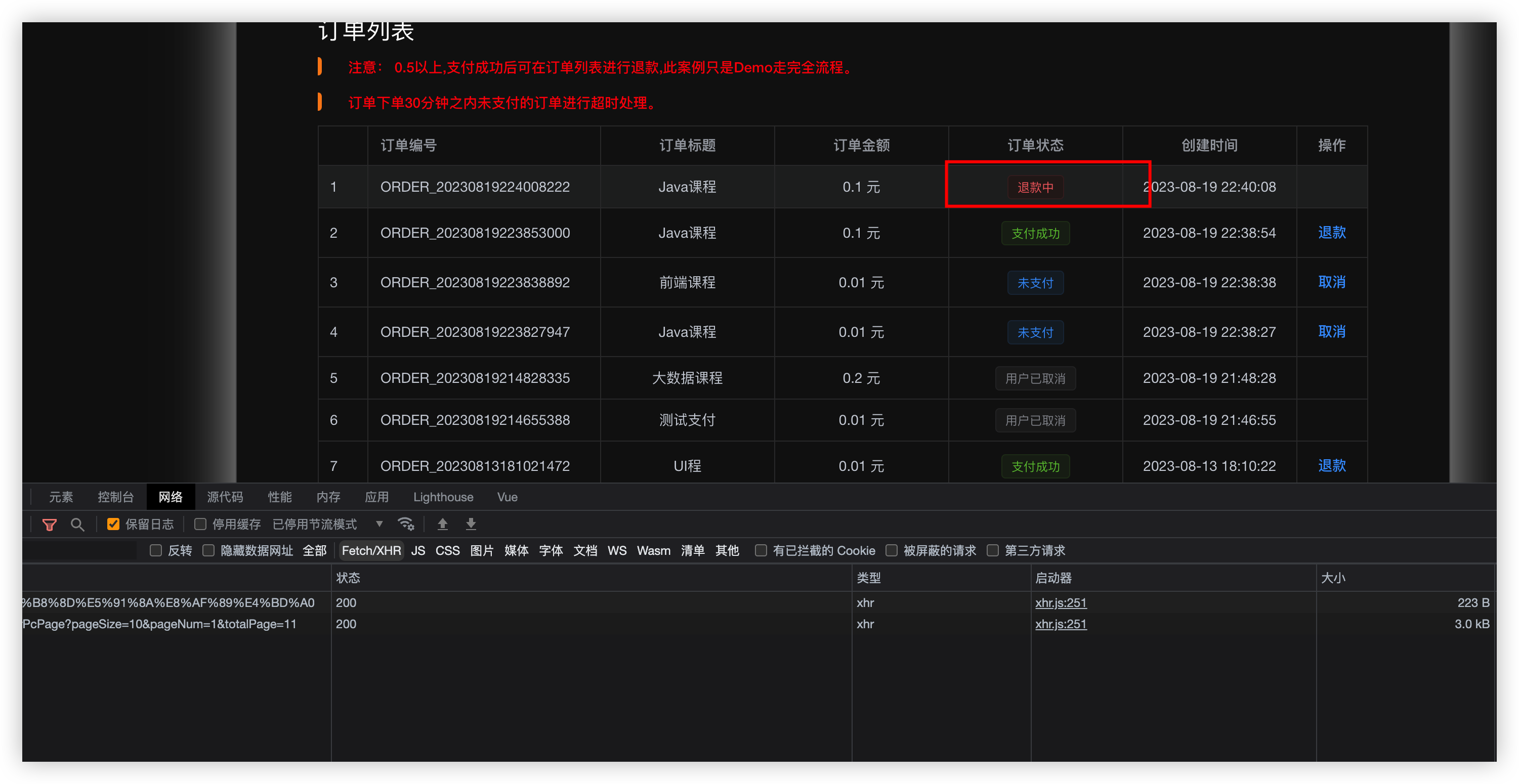Check the 反转 filter checkbox

click(x=156, y=550)
